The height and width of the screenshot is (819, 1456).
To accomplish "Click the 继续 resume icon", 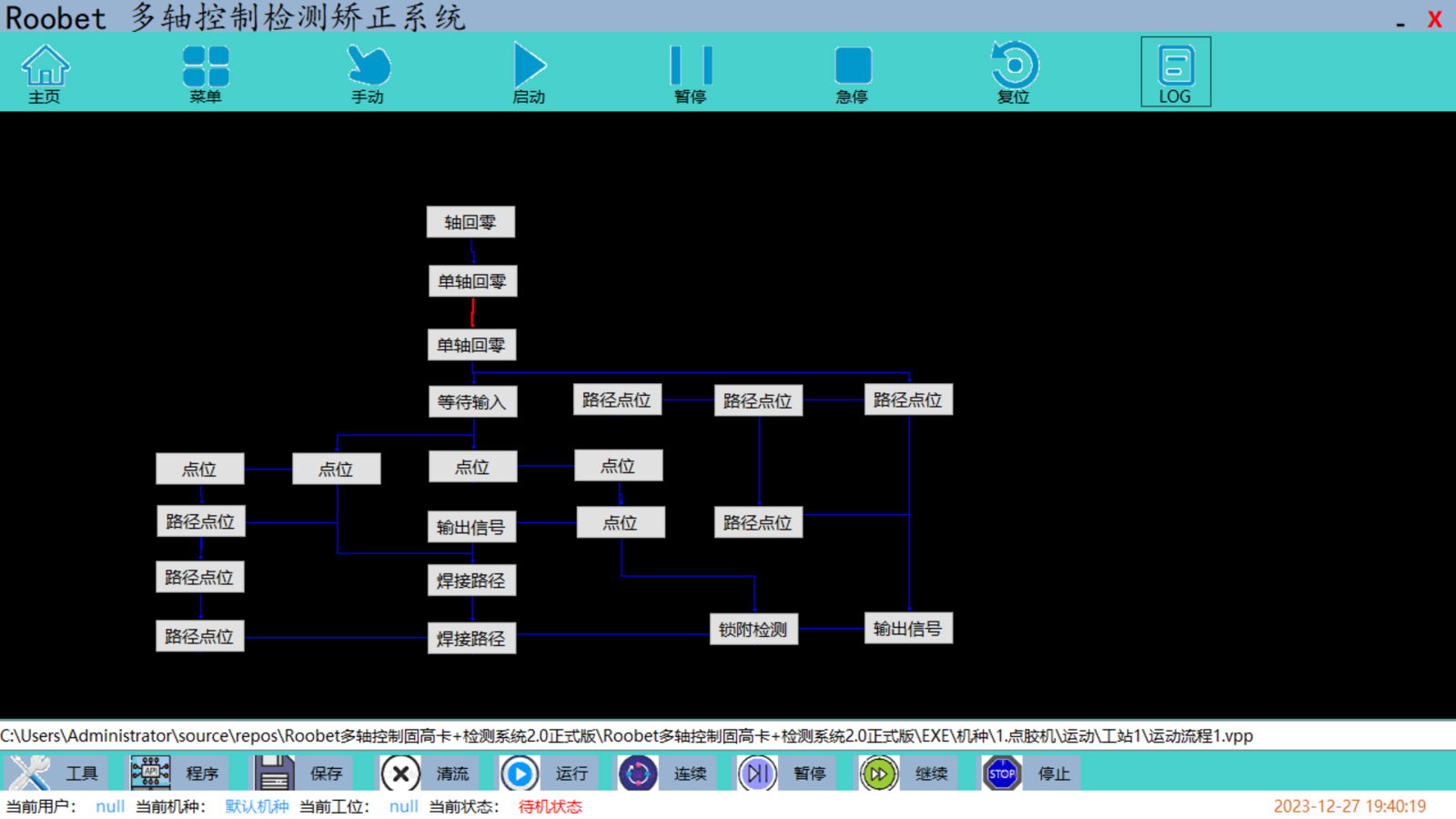I will (x=878, y=773).
